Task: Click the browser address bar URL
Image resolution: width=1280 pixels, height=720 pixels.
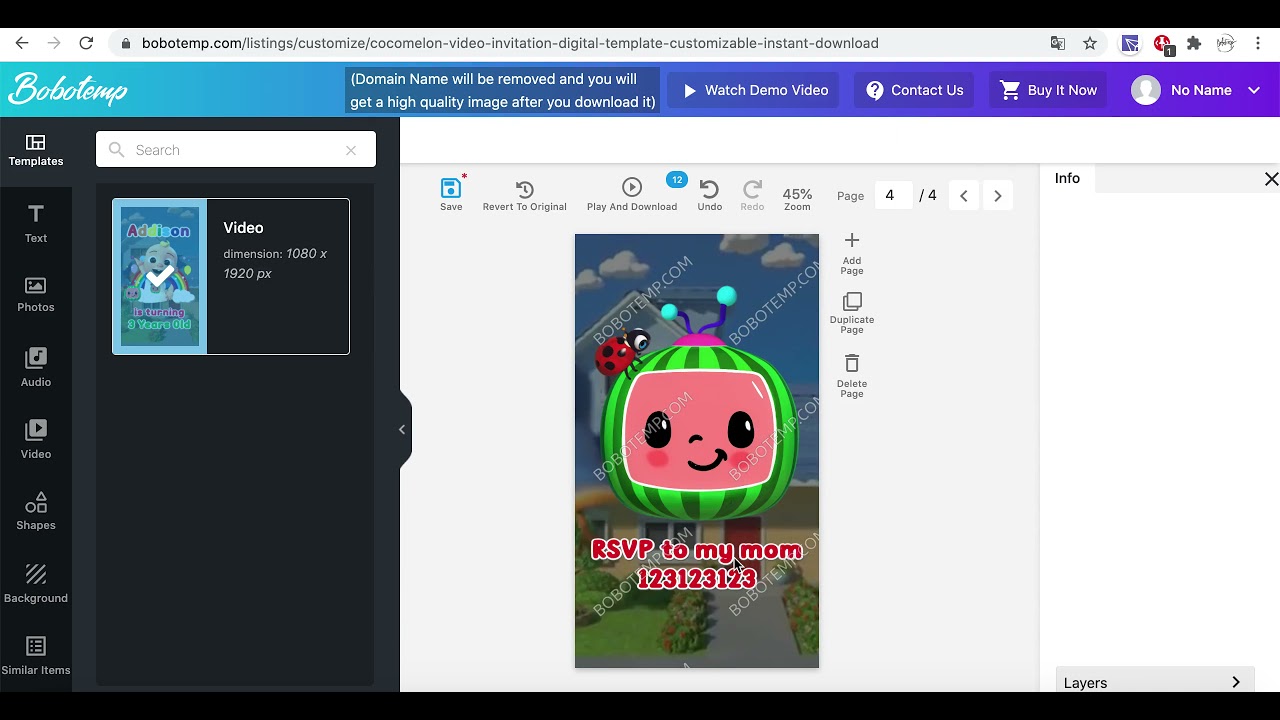Action: point(510,43)
